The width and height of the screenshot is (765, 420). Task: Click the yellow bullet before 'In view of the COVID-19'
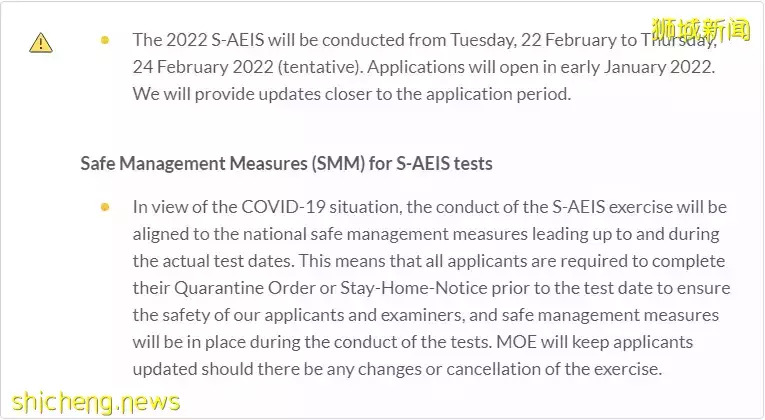pos(105,207)
